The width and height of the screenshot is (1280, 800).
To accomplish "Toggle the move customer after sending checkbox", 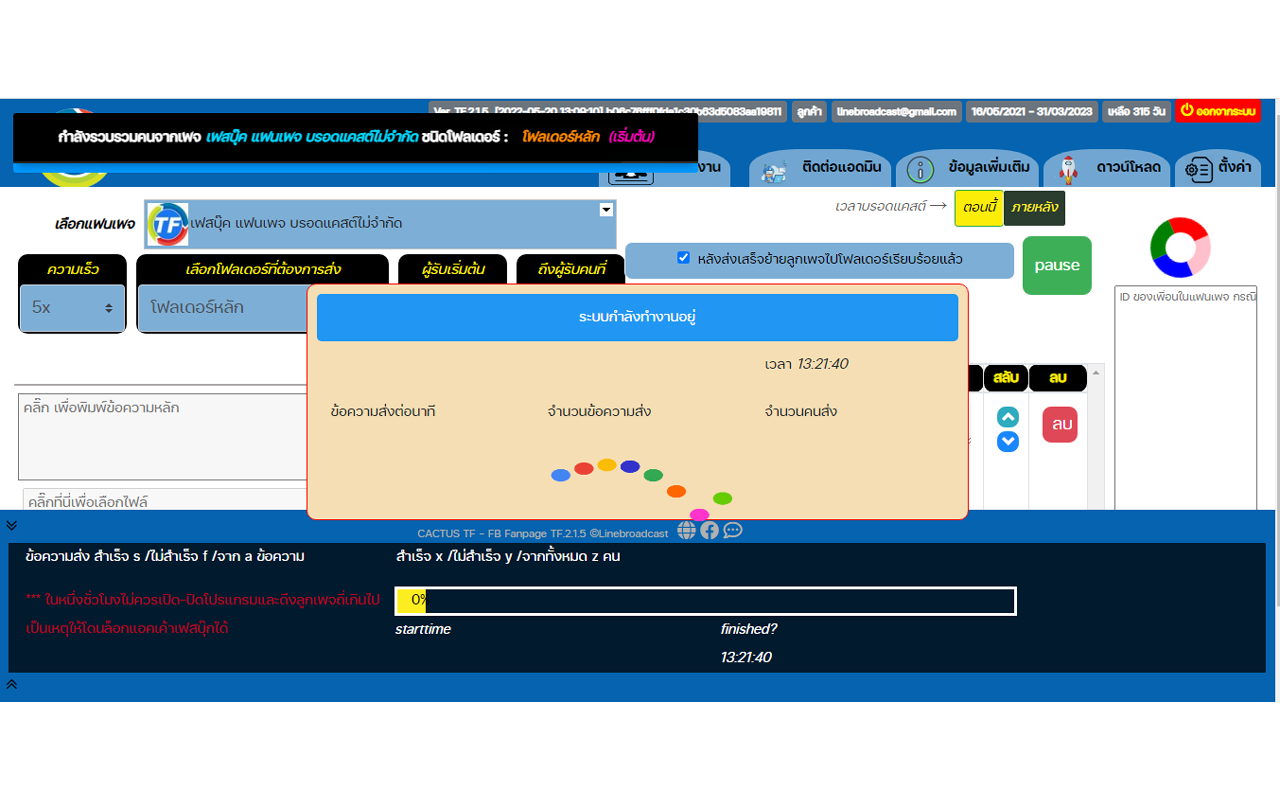I will tap(684, 258).
